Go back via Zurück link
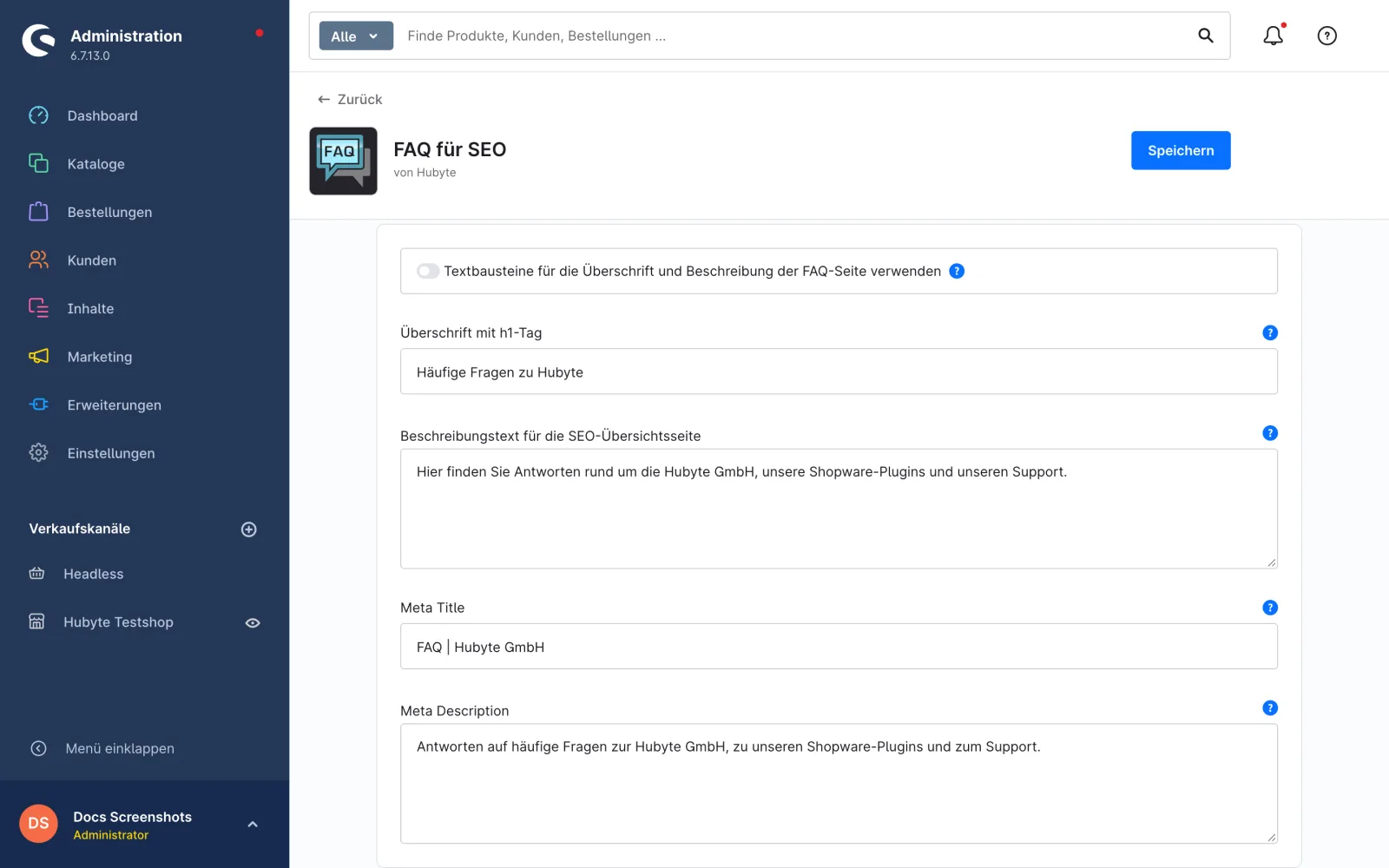Screen dimensions: 1389x868 coord(350,99)
